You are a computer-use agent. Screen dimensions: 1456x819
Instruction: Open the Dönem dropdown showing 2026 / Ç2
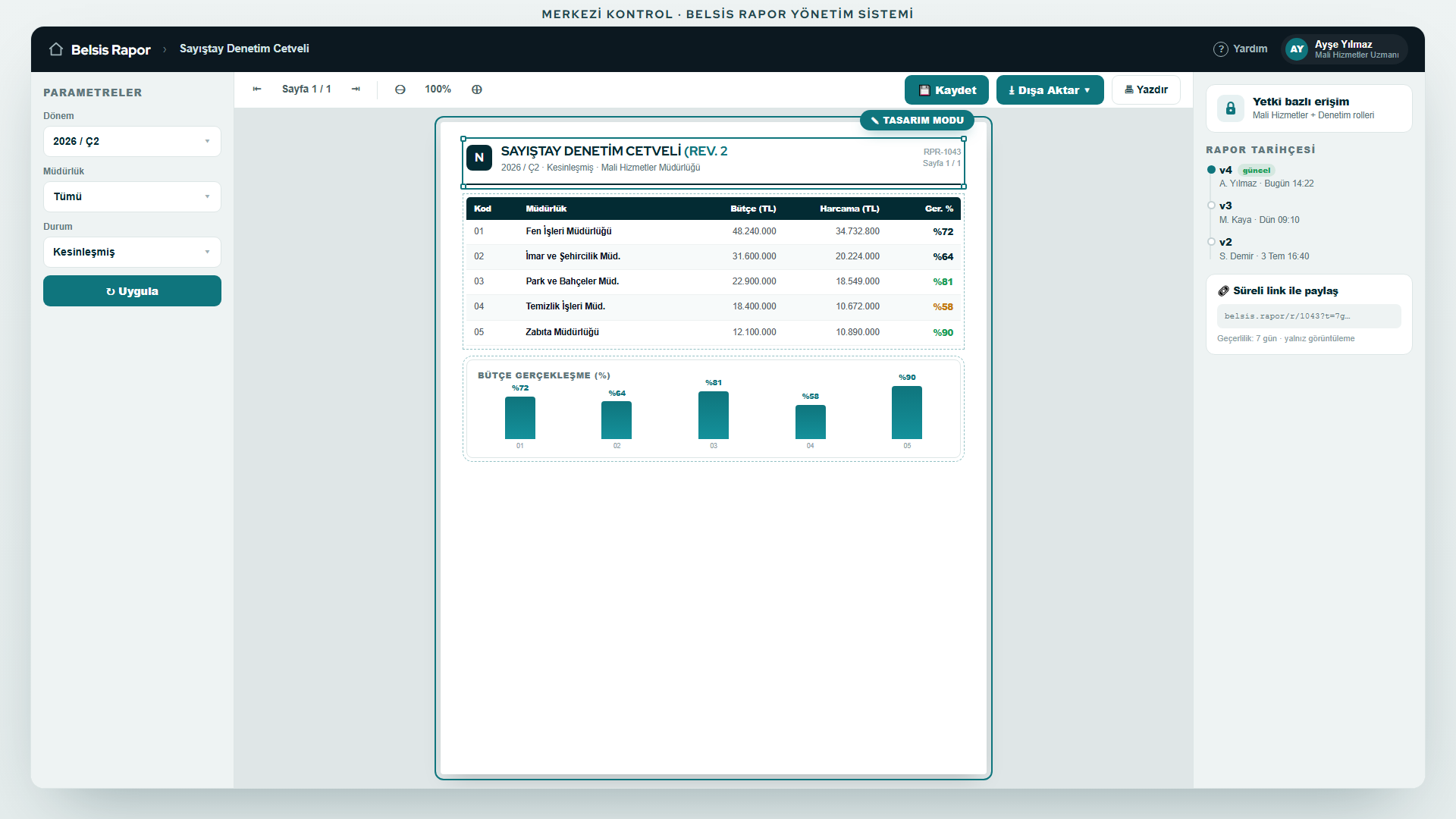(132, 142)
